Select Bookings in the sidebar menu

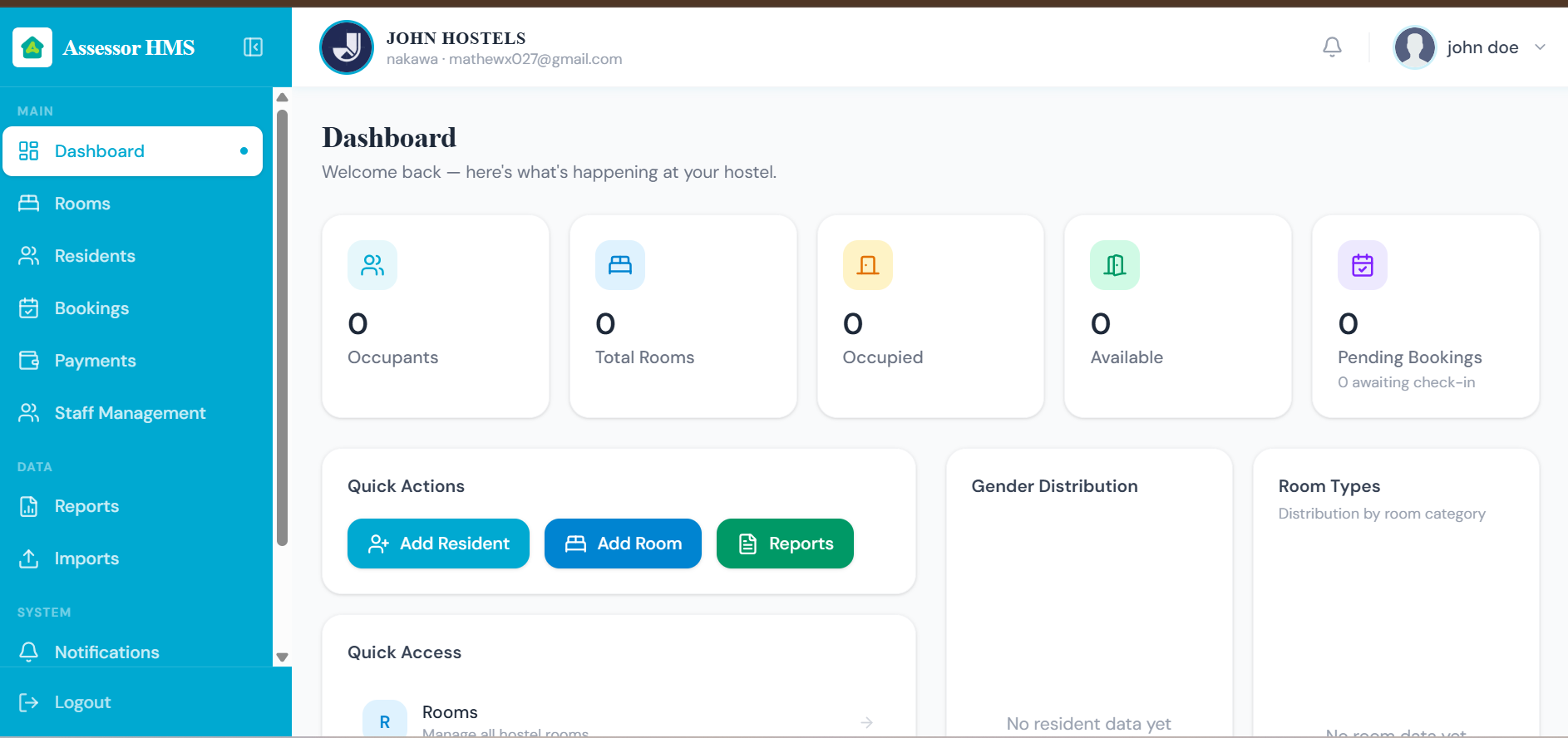(133, 308)
